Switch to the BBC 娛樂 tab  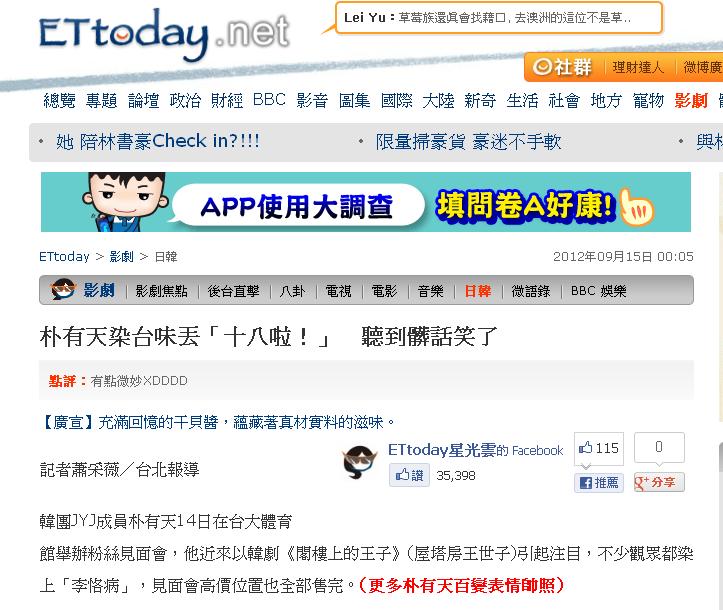(599, 291)
